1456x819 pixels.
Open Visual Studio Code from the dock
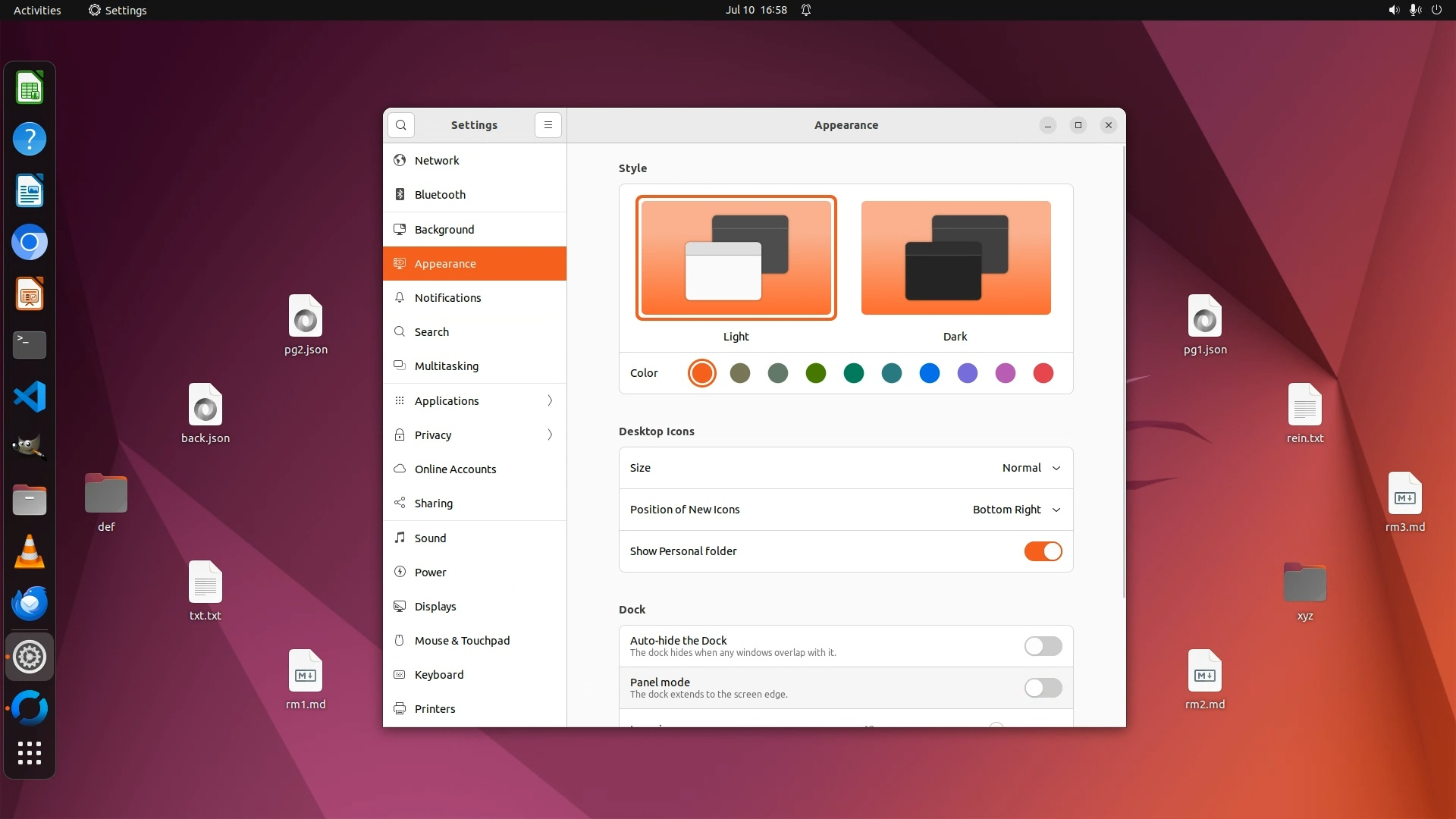30,397
